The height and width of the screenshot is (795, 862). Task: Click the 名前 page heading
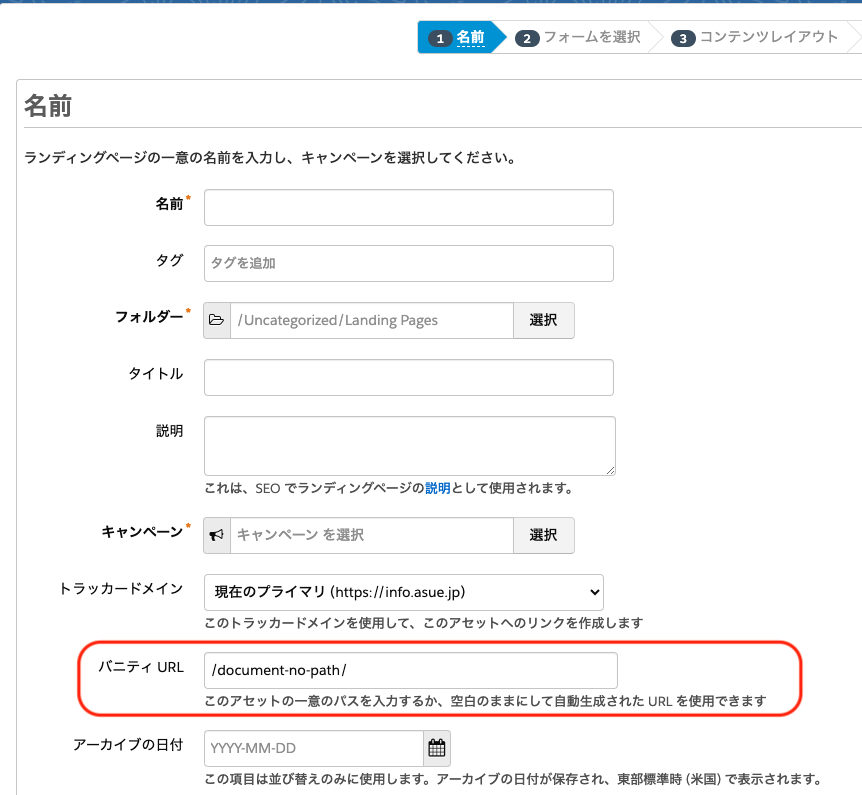[48, 106]
